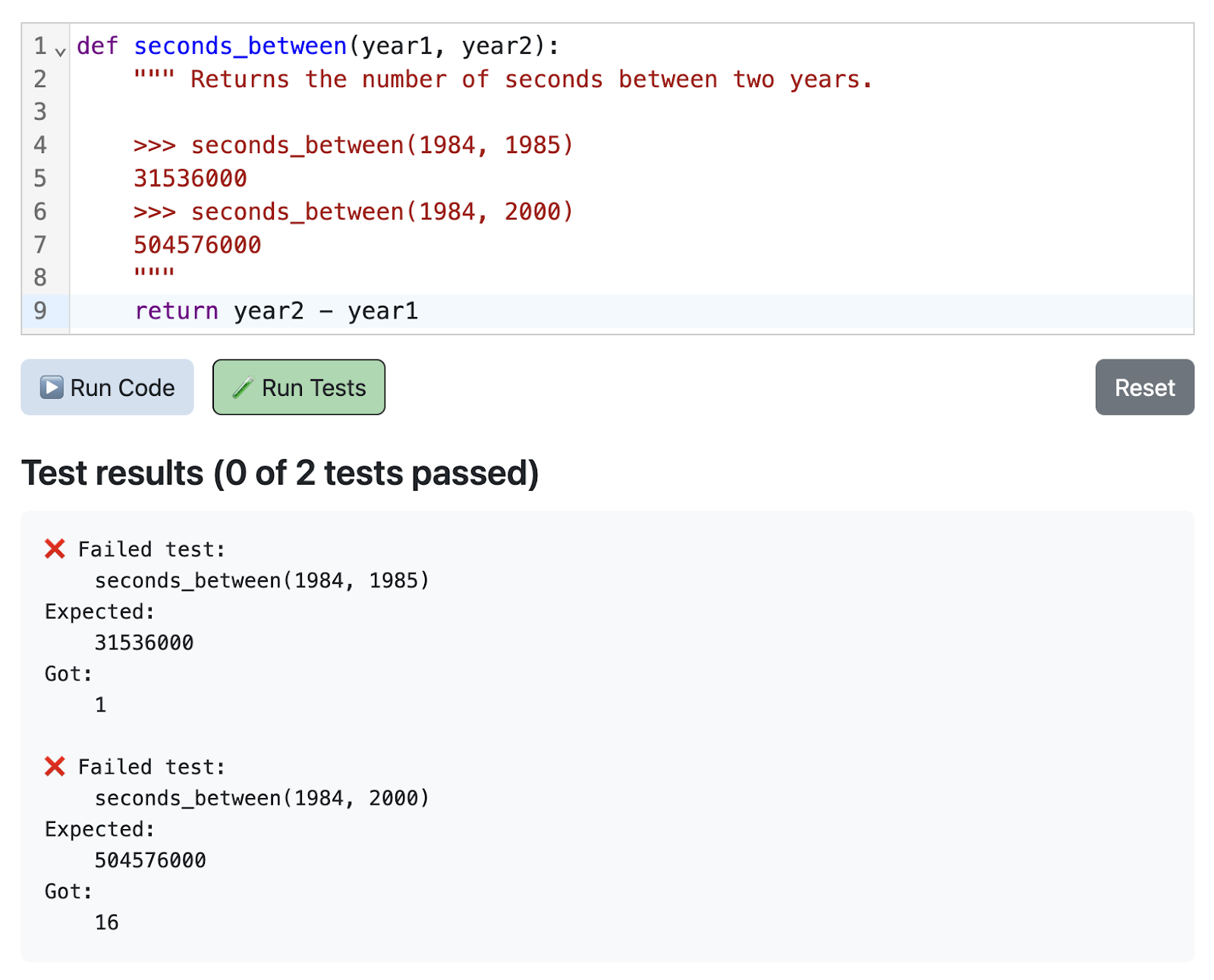Click the red X on the first failed test
Viewport: 1214px width, 980px height.
(55, 548)
